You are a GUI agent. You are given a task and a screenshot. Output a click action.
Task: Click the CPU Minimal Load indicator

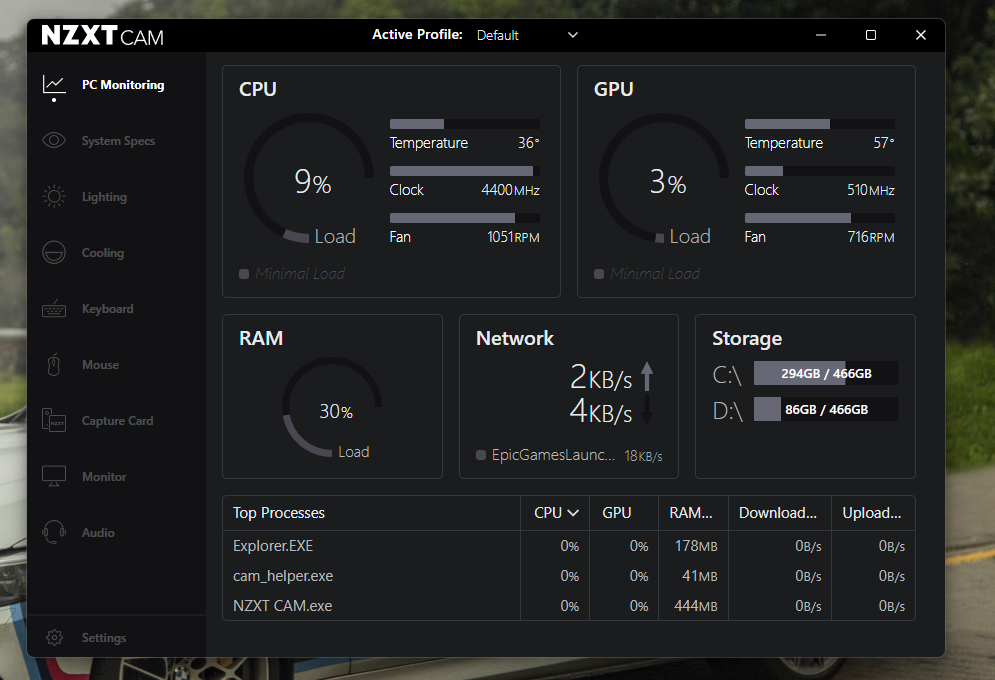point(292,273)
